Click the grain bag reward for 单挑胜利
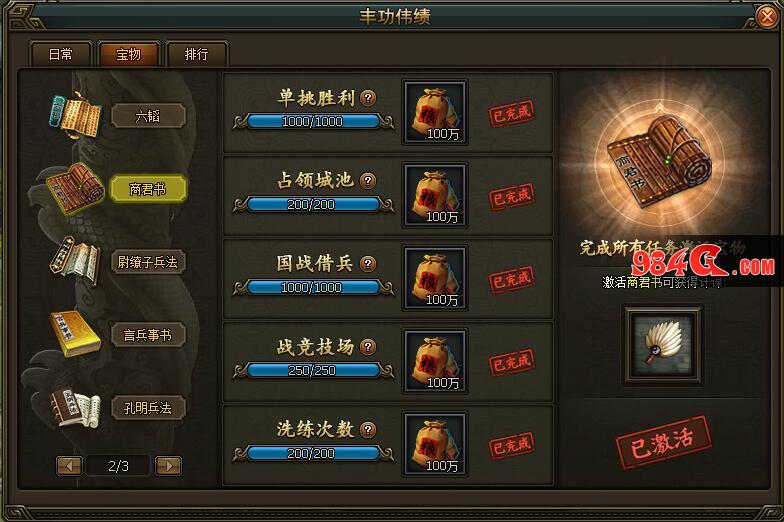The width and height of the screenshot is (784, 522). pyautogui.click(x=435, y=112)
